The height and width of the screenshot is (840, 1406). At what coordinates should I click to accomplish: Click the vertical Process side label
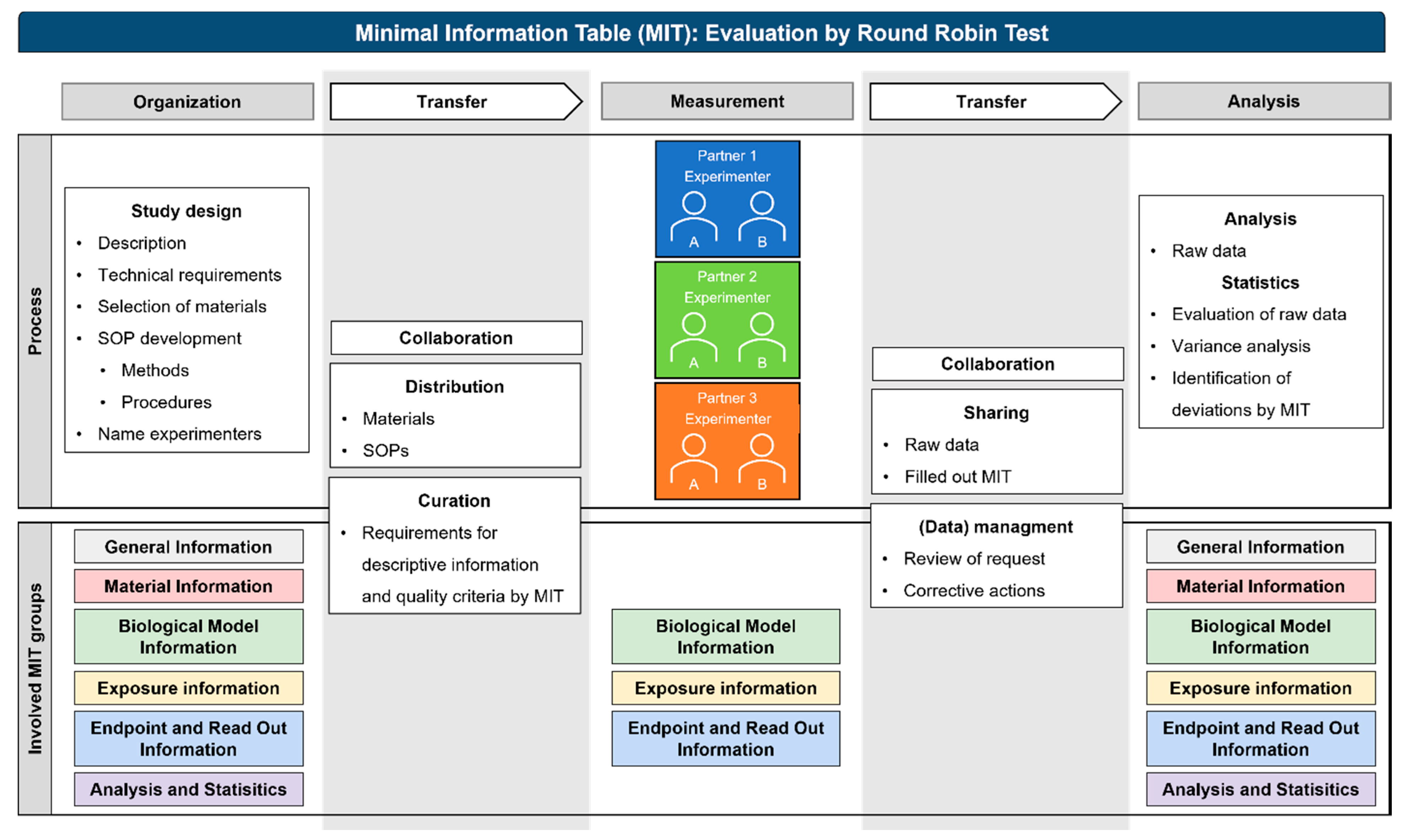(x=35, y=321)
